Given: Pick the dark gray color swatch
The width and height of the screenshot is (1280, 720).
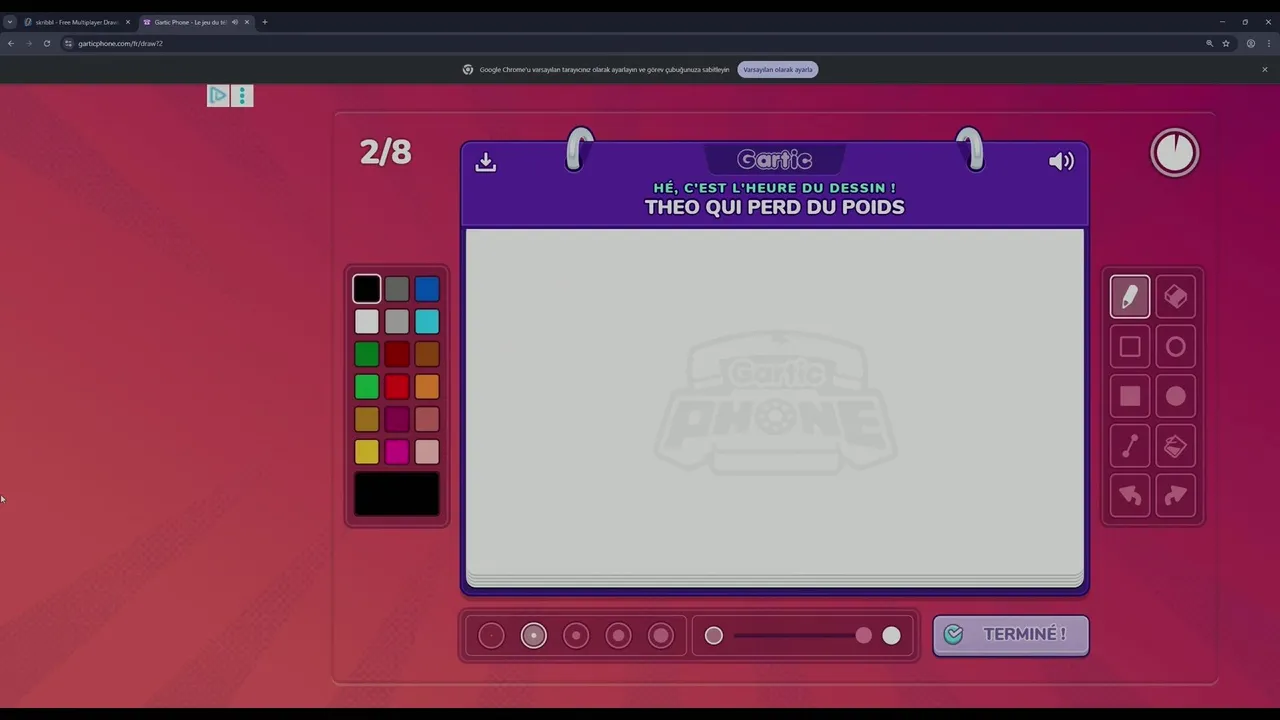Looking at the screenshot, I should [x=397, y=289].
